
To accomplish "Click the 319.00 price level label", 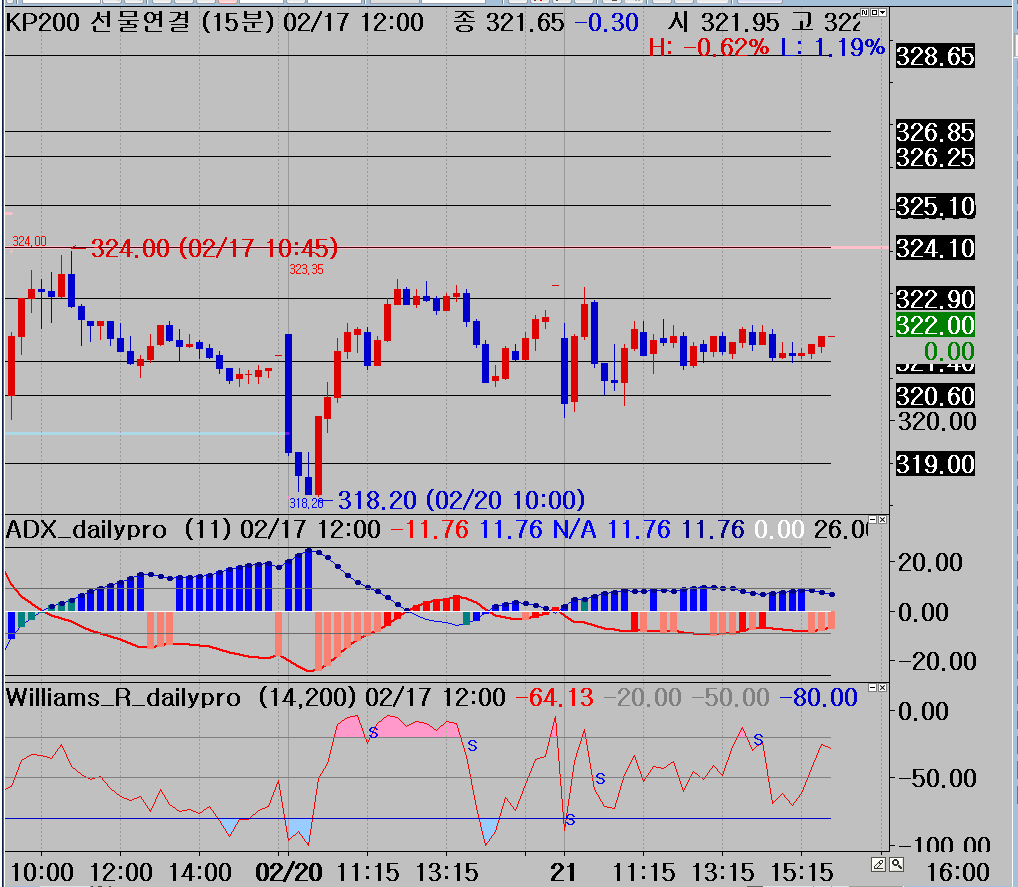I will (x=936, y=464).
